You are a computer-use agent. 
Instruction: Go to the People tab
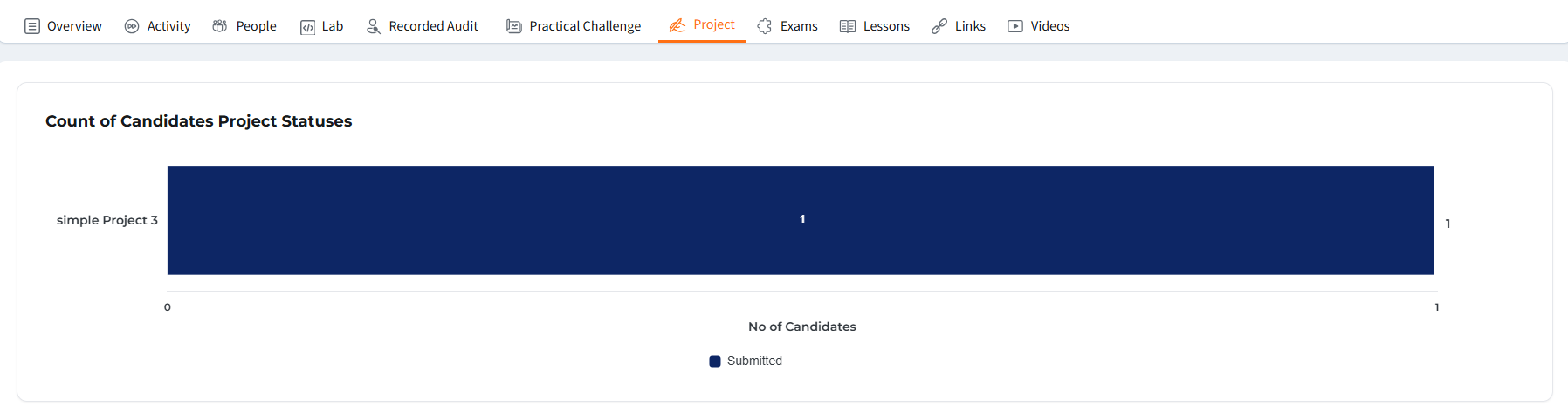coord(256,26)
